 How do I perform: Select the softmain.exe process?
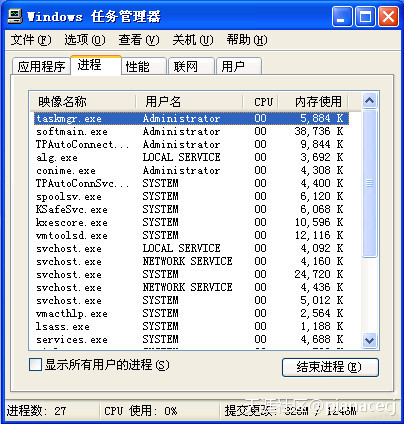pos(191,132)
